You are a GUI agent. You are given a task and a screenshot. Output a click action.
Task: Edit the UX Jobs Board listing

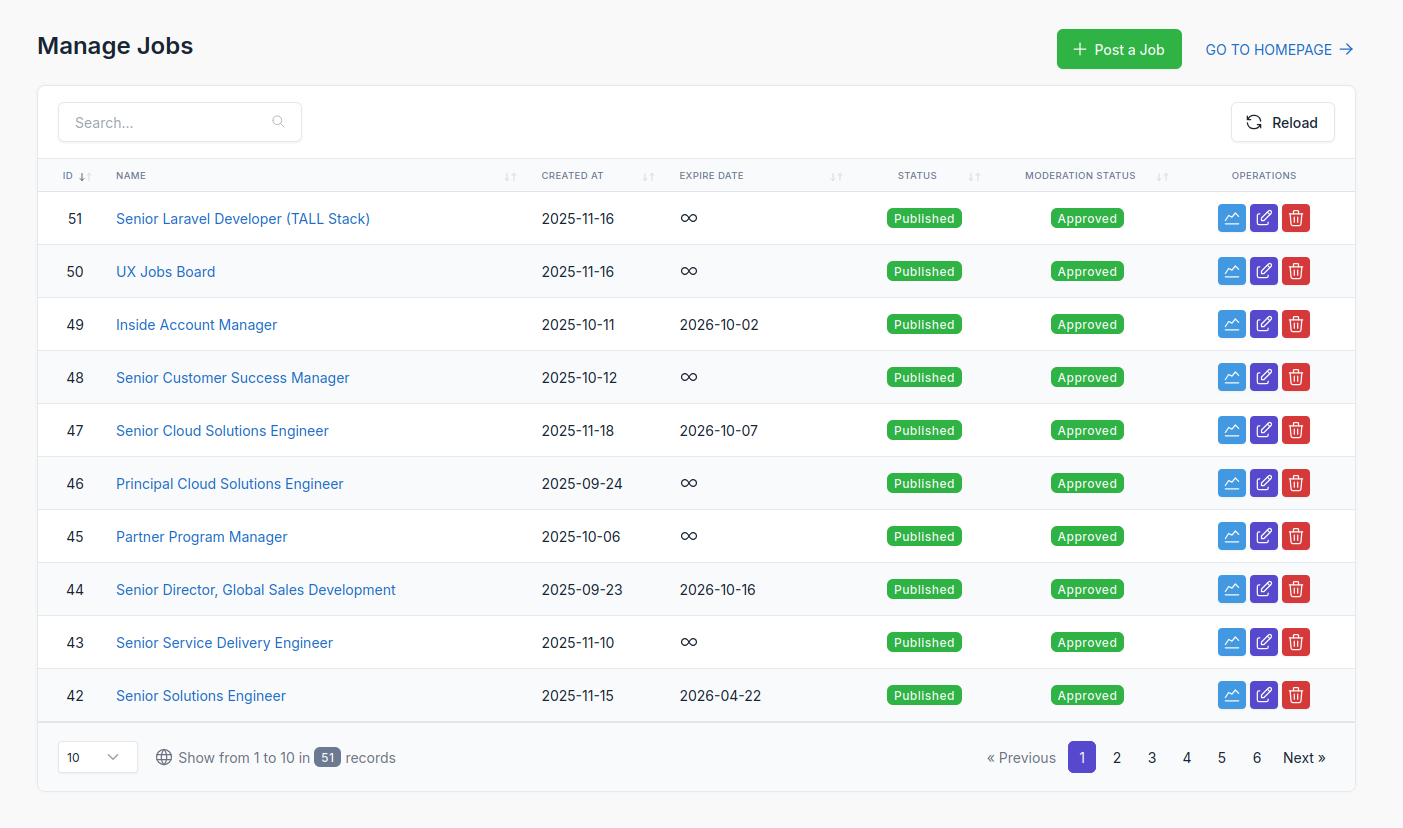point(1263,271)
